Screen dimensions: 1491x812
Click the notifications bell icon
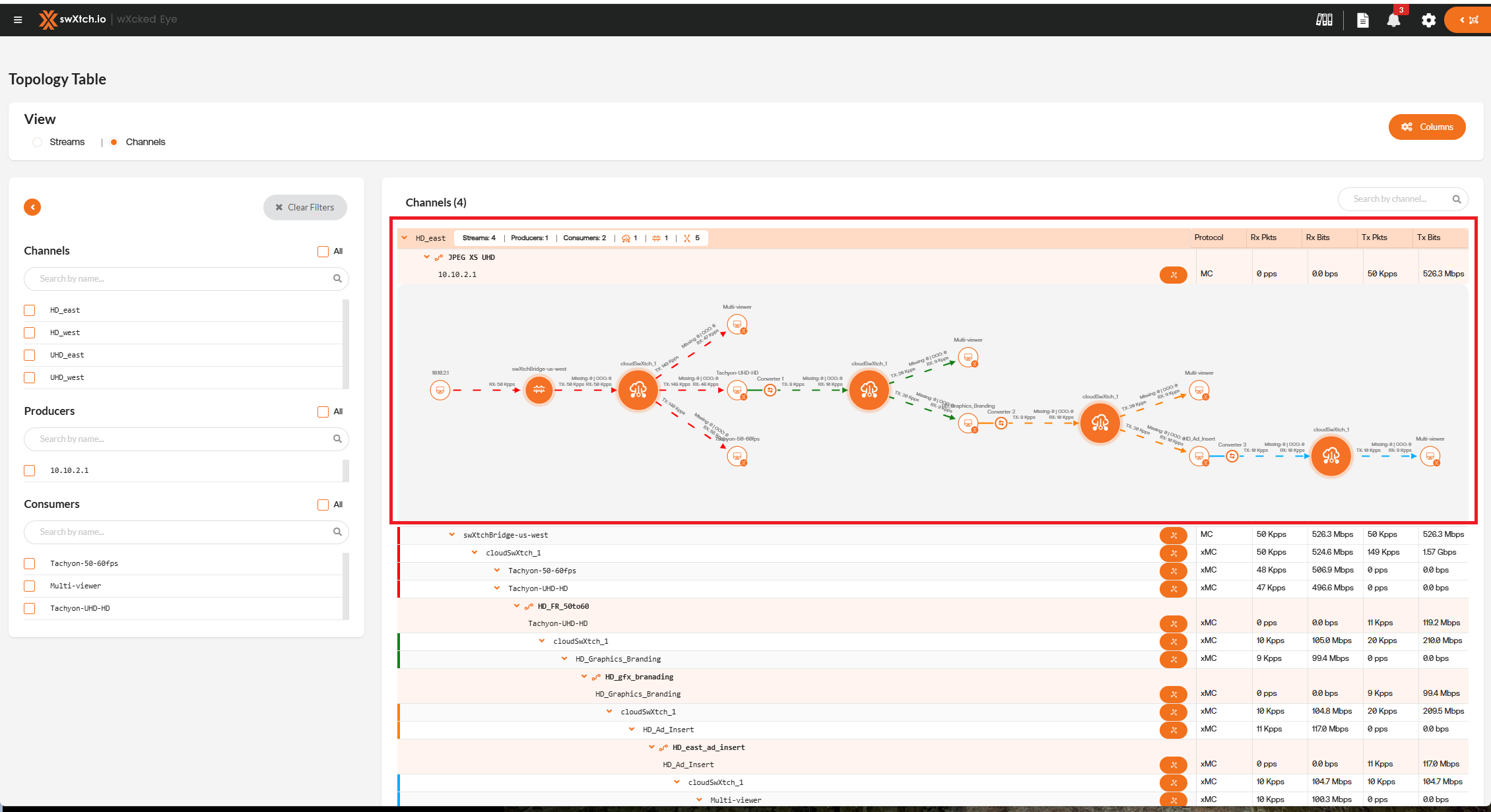point(1393,20)
